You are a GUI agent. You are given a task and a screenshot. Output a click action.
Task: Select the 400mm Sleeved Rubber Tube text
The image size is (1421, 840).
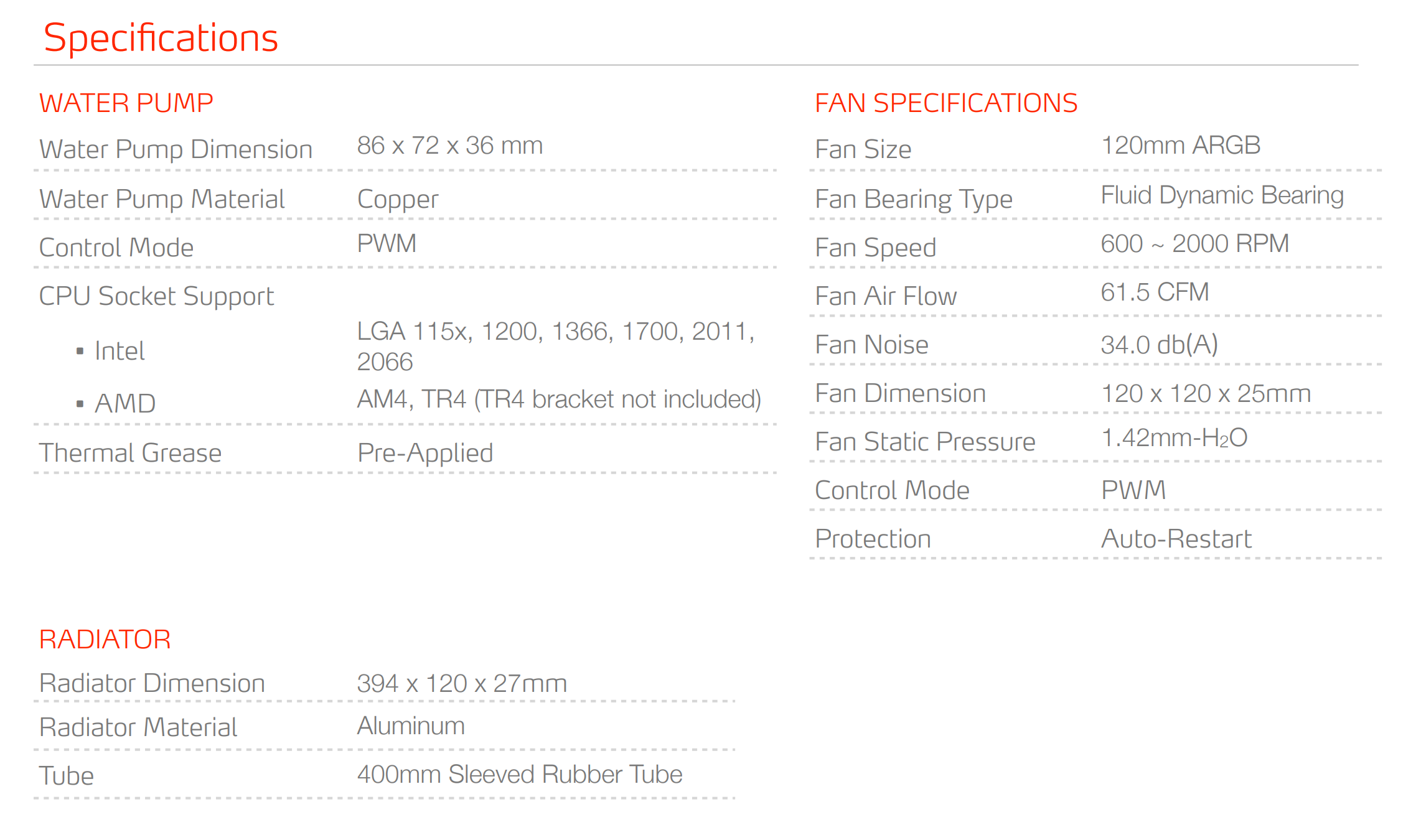pos(519,775)
